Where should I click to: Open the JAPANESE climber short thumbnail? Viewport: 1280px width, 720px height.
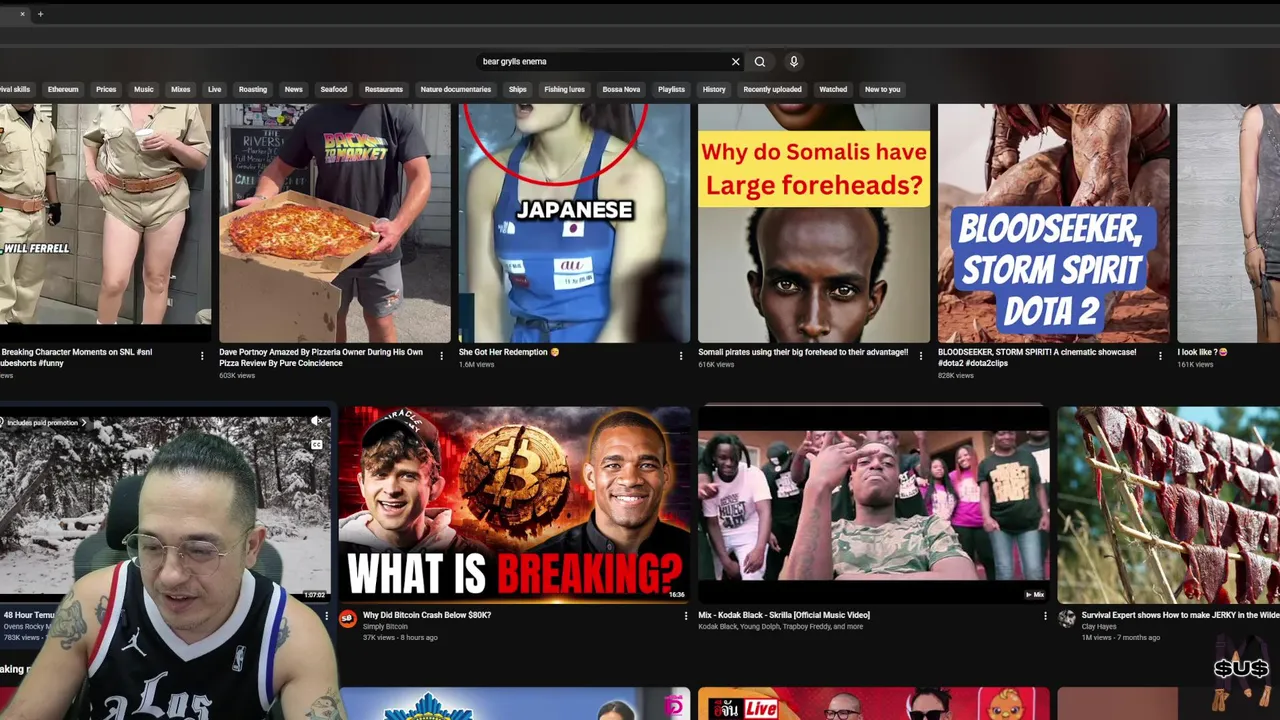574,222
